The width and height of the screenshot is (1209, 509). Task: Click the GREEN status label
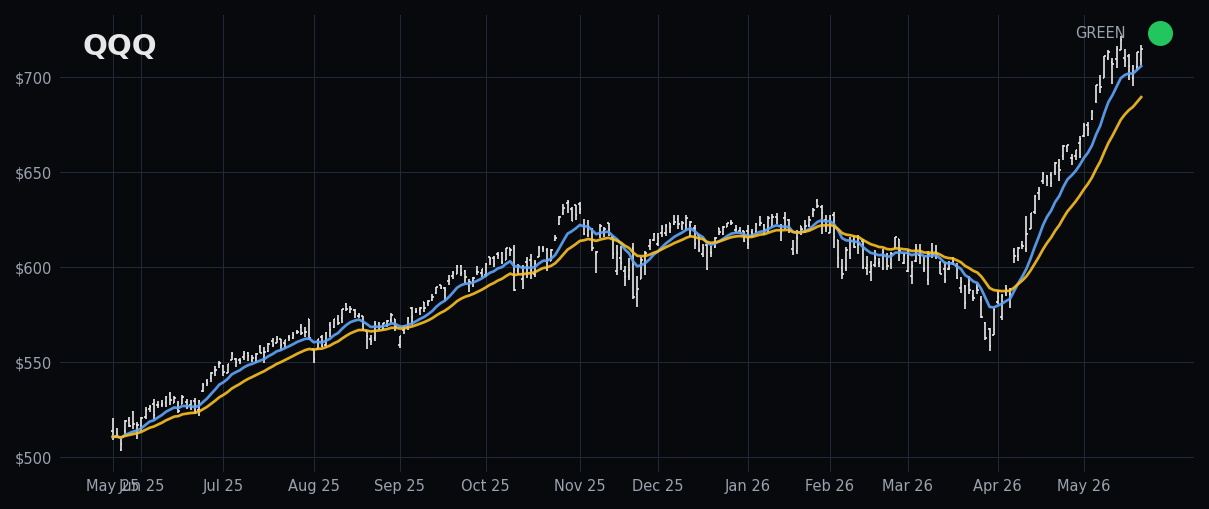pos(1100,33)
